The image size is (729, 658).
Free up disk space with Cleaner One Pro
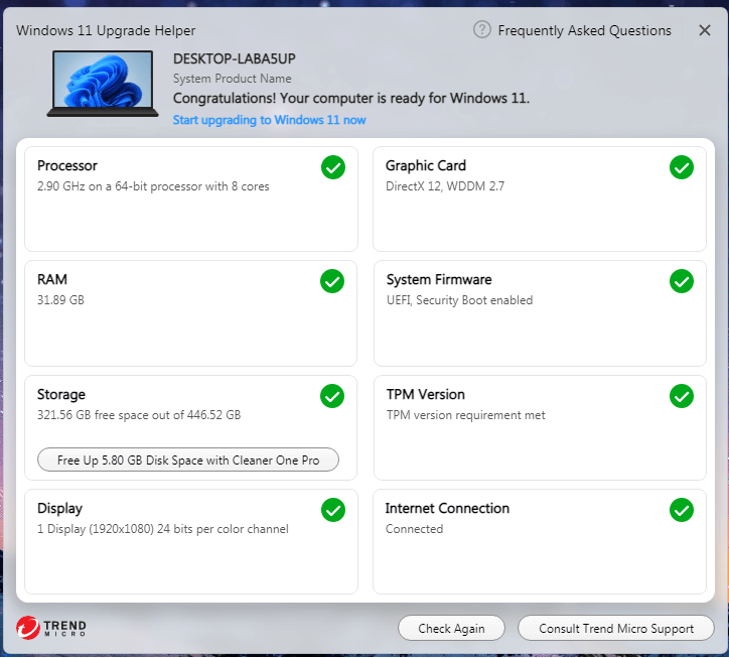pos(188,460)
